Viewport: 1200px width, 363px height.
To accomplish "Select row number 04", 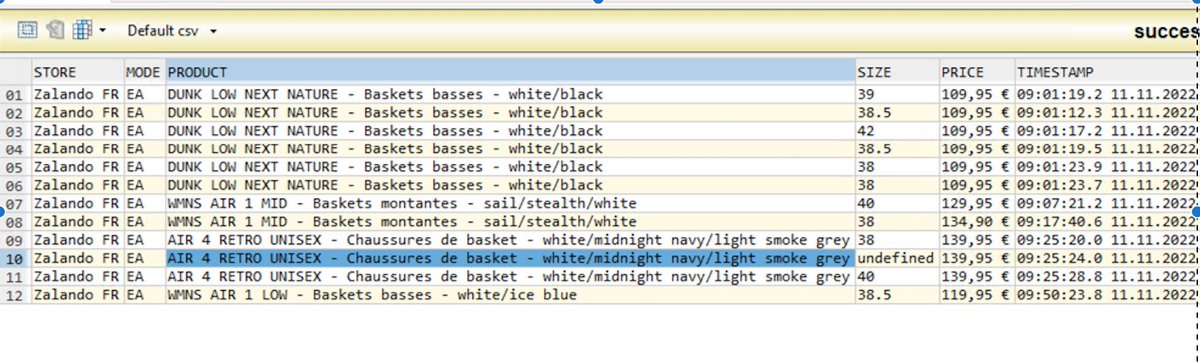I will tap(15, 149).
